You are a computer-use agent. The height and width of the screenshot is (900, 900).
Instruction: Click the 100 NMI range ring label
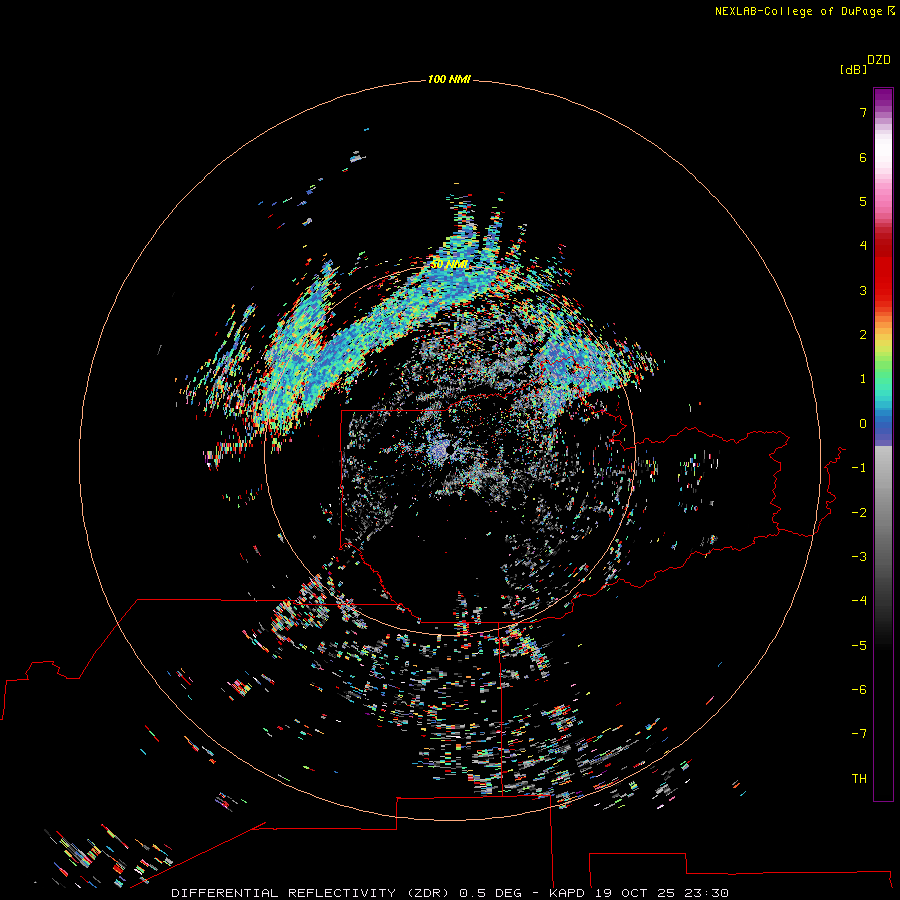449,79
